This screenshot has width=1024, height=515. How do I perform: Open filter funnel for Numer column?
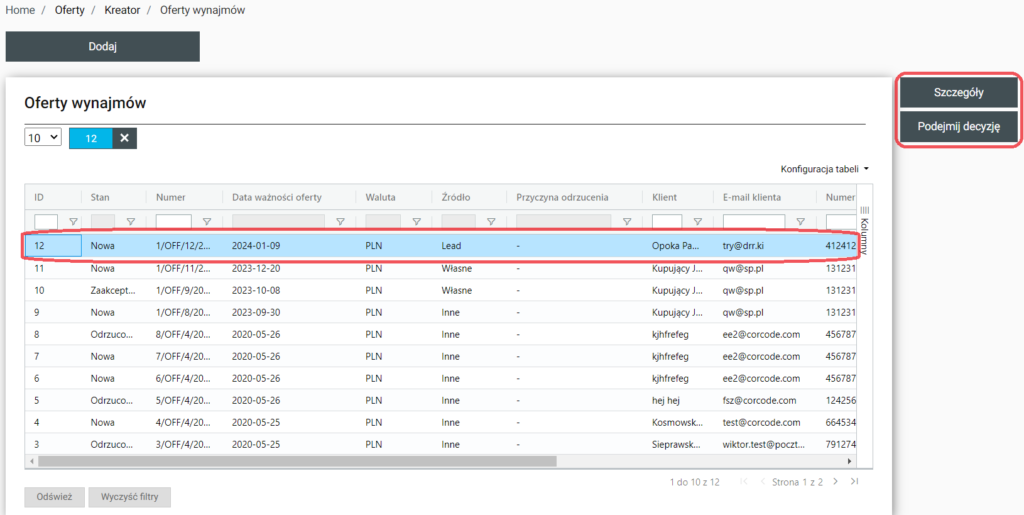tap(207, 222)
